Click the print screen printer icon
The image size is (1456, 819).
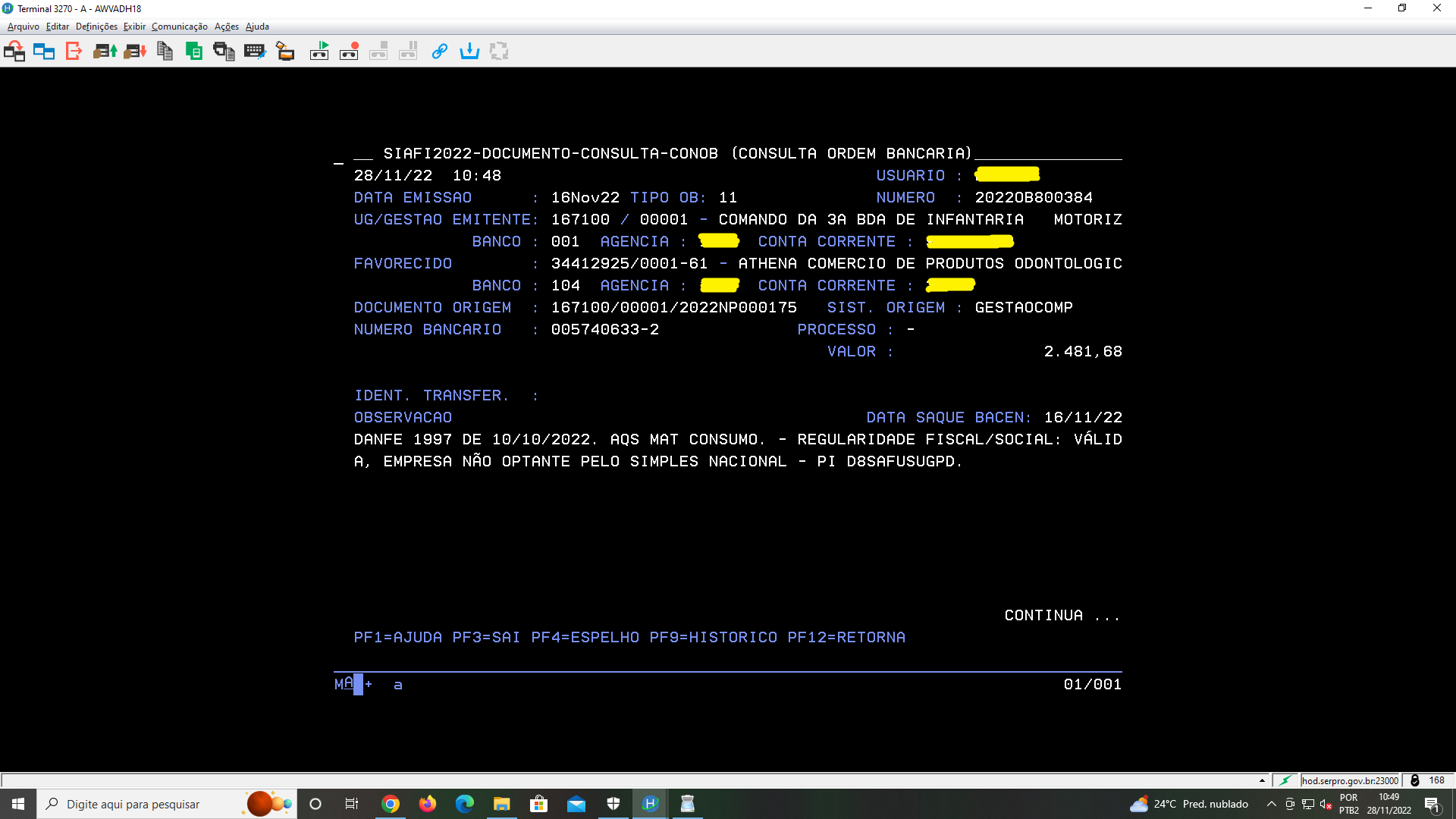pyautogui.click(x=224, y=52)
